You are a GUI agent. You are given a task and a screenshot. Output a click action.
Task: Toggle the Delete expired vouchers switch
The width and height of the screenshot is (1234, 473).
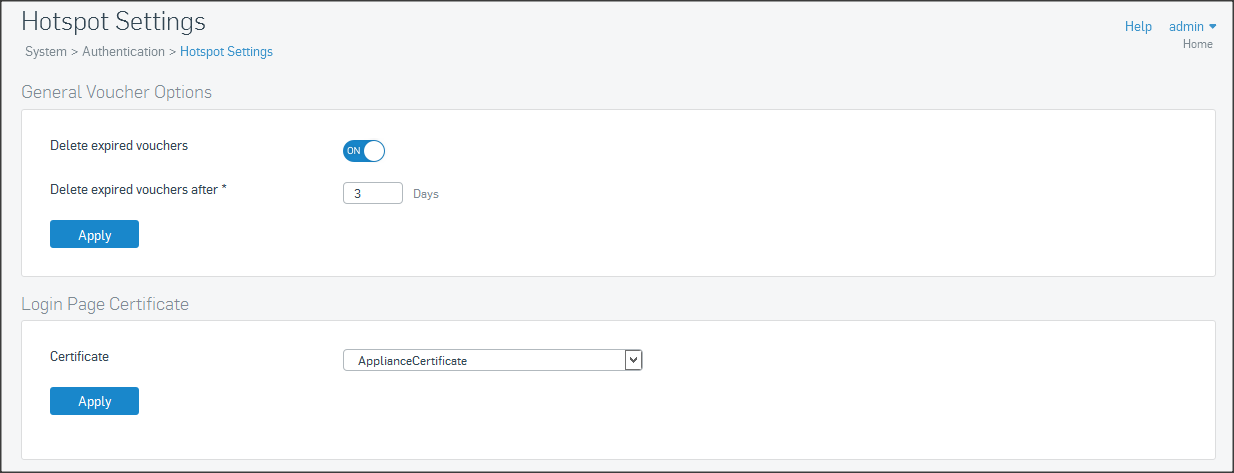(364, 151)
